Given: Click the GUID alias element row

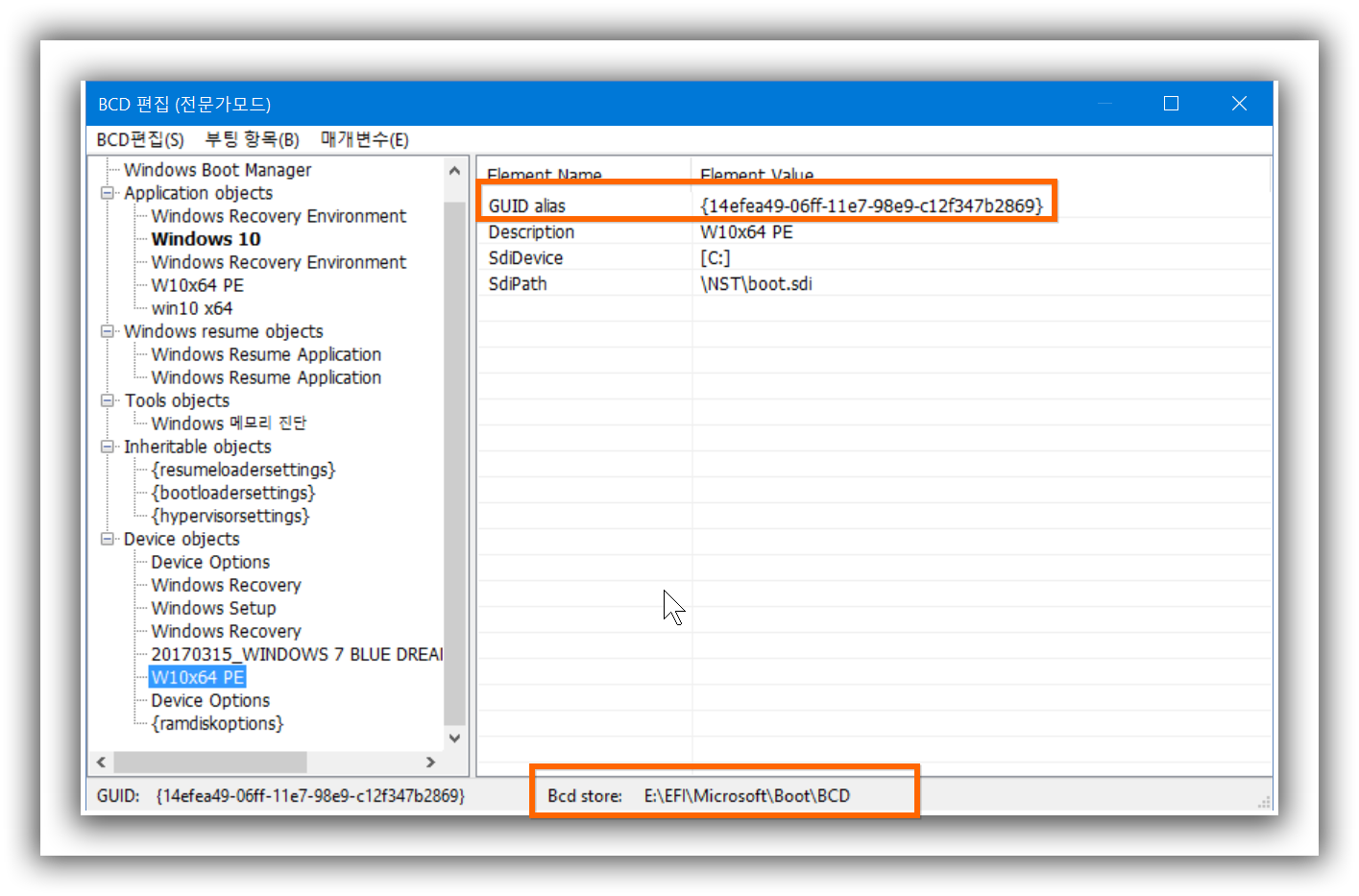Looking at the screenshot, I should point(872,206).
